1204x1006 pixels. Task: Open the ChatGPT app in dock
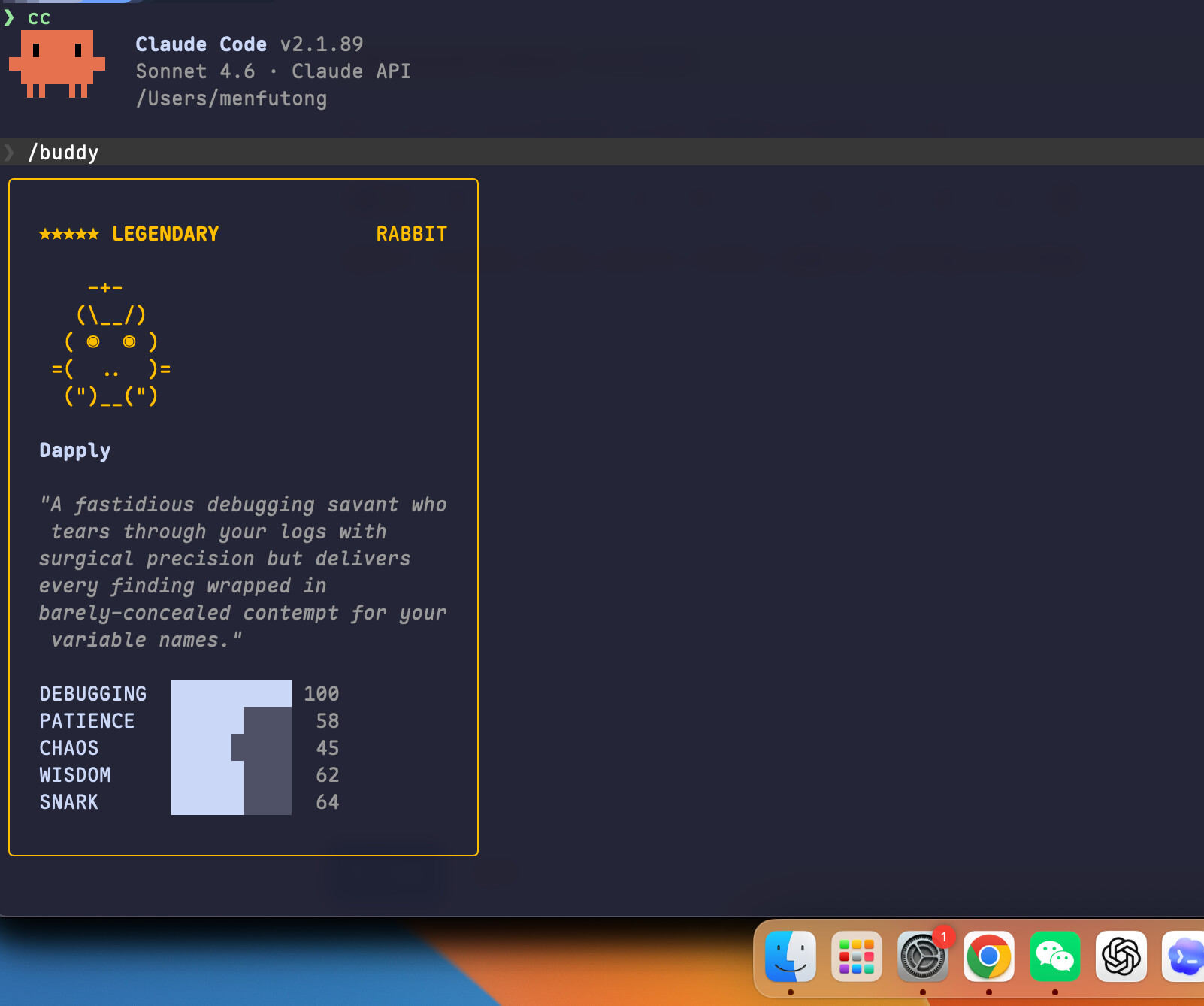pos(1121,956)
